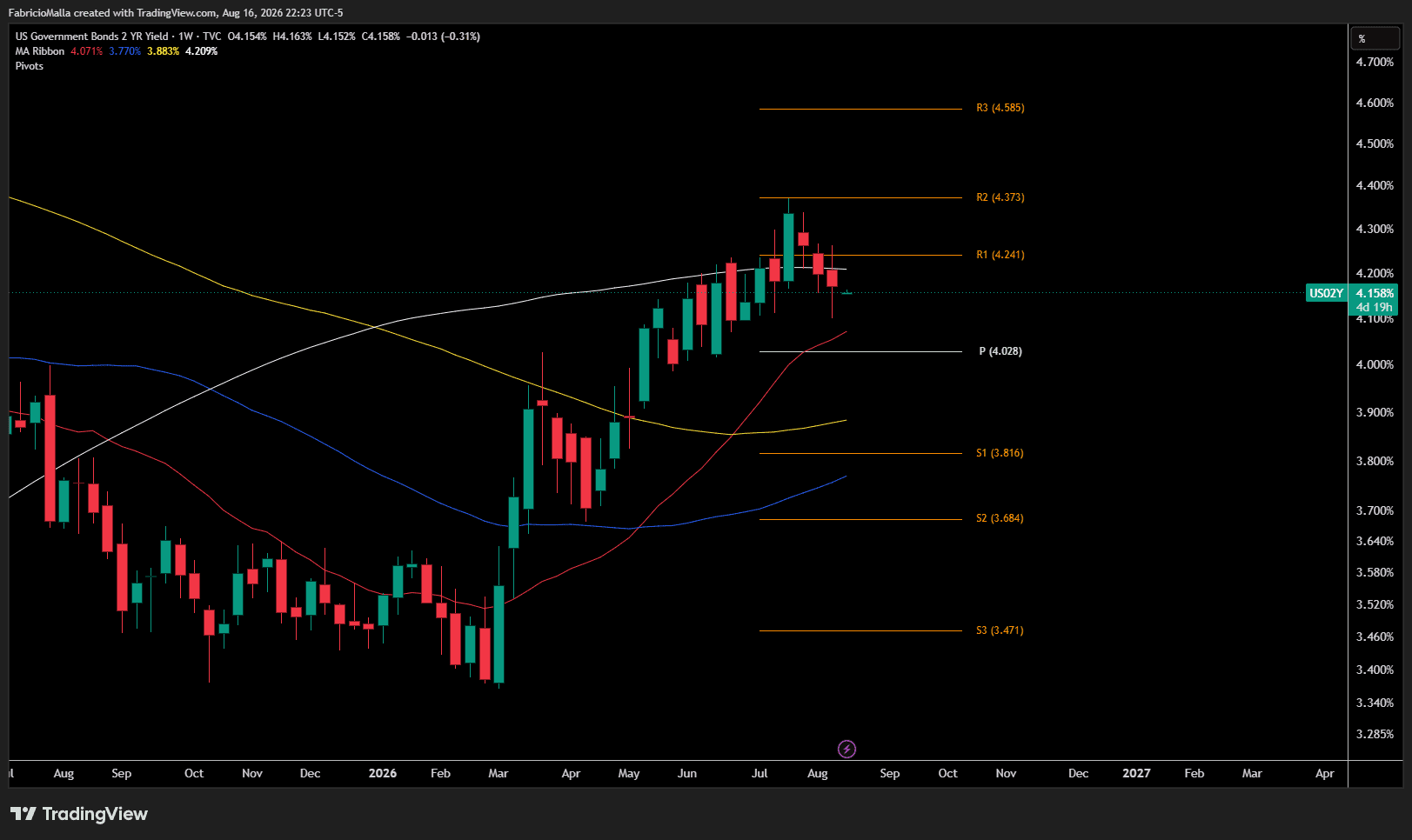
Task: Select the US02Y symbol price tag
Action: [x=1326, y=293]
